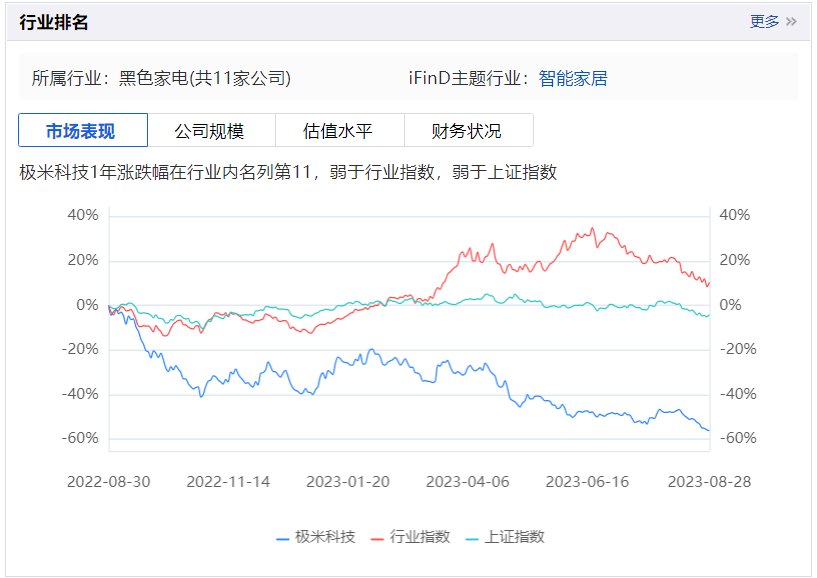Switch to the 市场表现 tab

point(83,131)
